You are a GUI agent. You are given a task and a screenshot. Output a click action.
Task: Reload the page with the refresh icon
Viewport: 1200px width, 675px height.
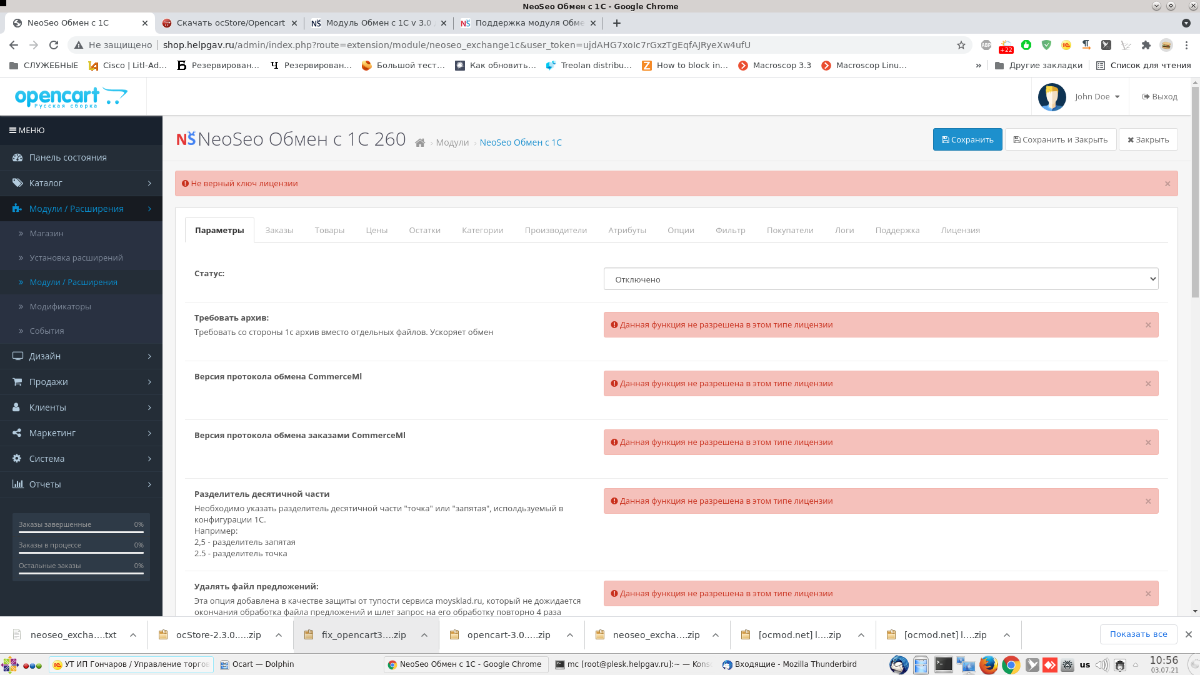[56, 45]
